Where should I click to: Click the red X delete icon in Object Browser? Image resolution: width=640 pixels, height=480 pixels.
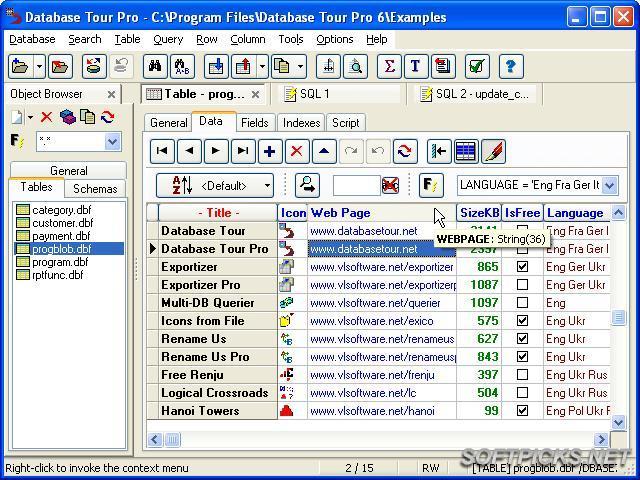[47, 118]
